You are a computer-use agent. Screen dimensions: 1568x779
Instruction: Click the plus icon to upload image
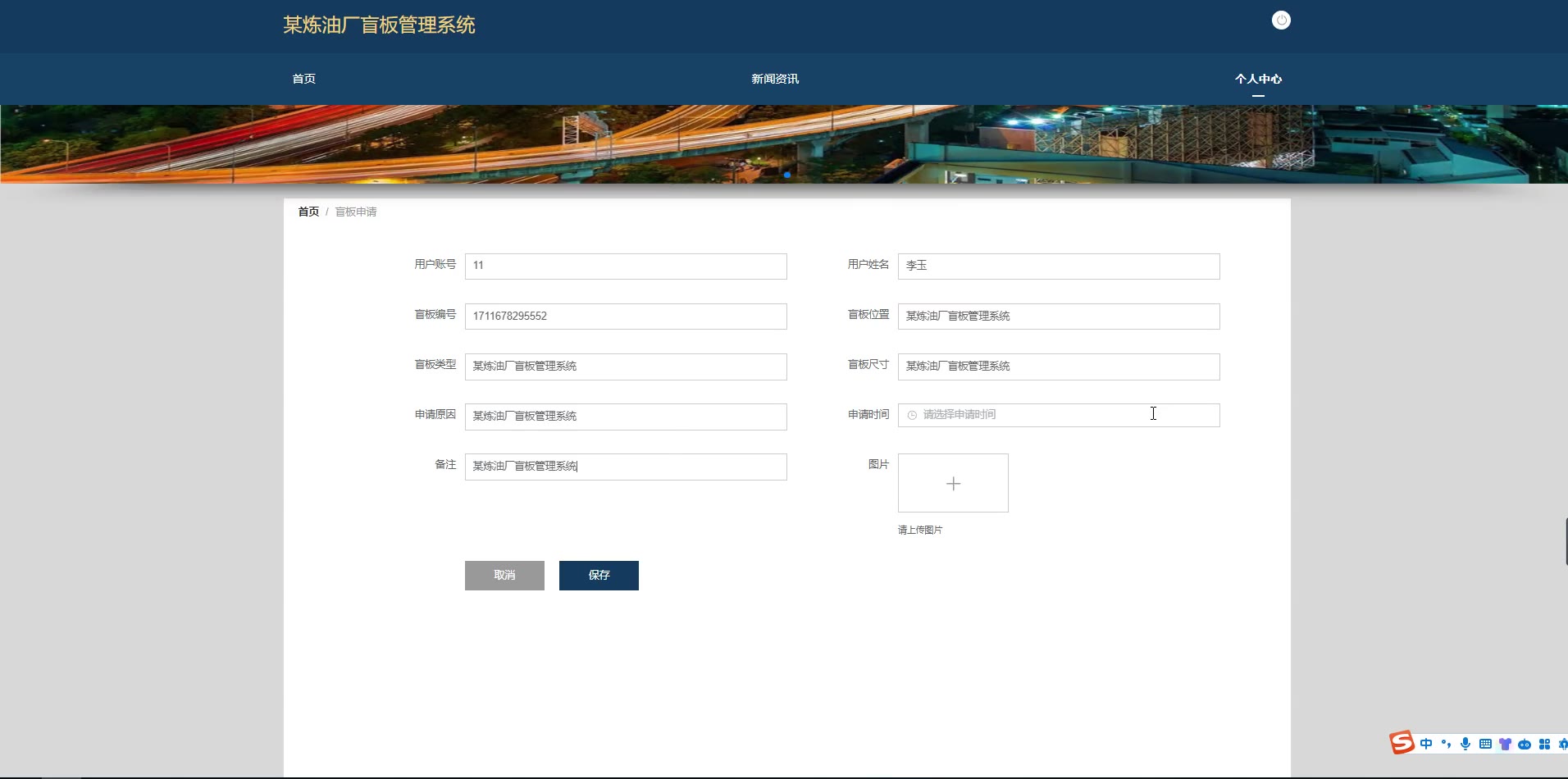click(x=953, y=484)
